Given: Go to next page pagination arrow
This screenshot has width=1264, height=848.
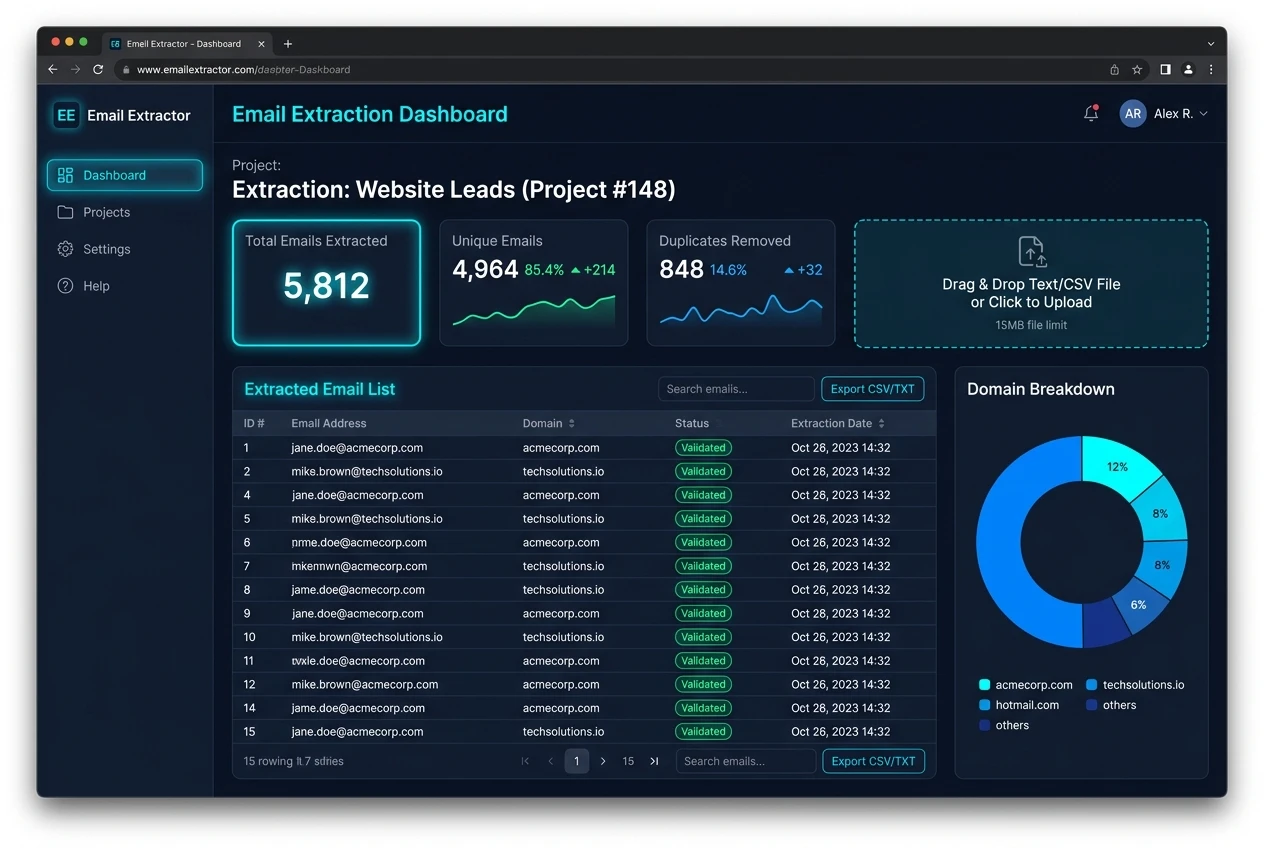Looking at the screenshot, I should coord(603,761).
